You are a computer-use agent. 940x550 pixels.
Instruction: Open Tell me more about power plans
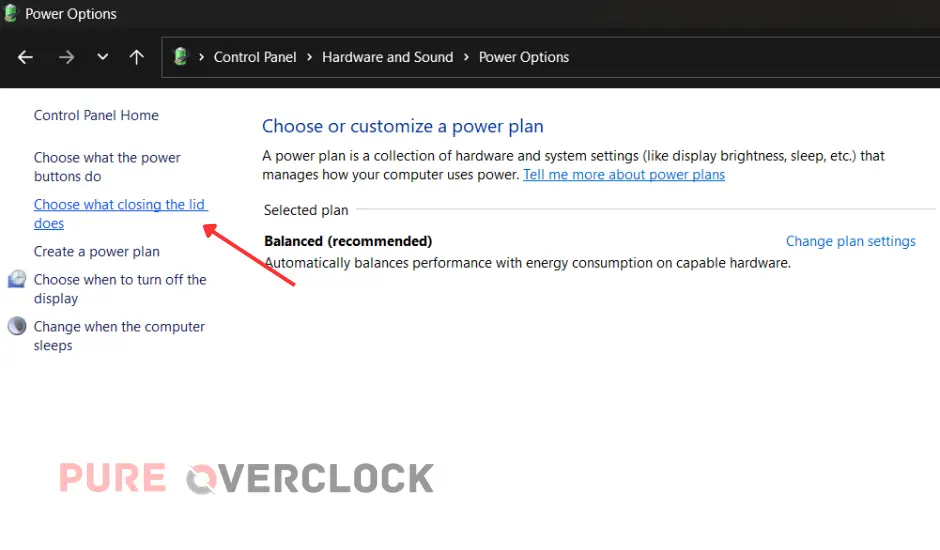624,174
